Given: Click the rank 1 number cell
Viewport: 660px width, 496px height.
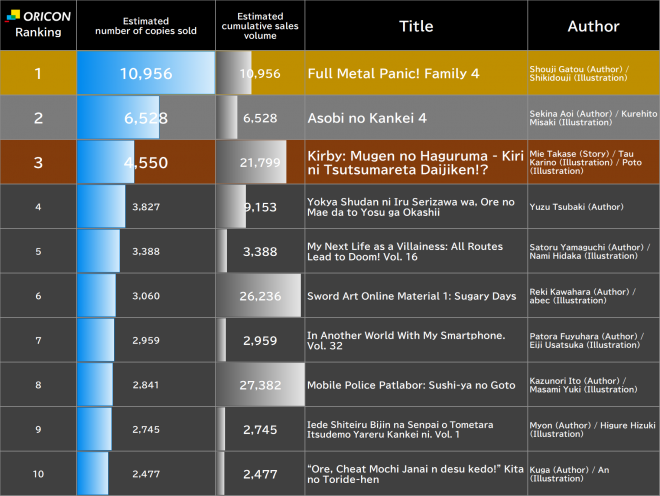Looking at the screenshot, I should click(38, 73).
